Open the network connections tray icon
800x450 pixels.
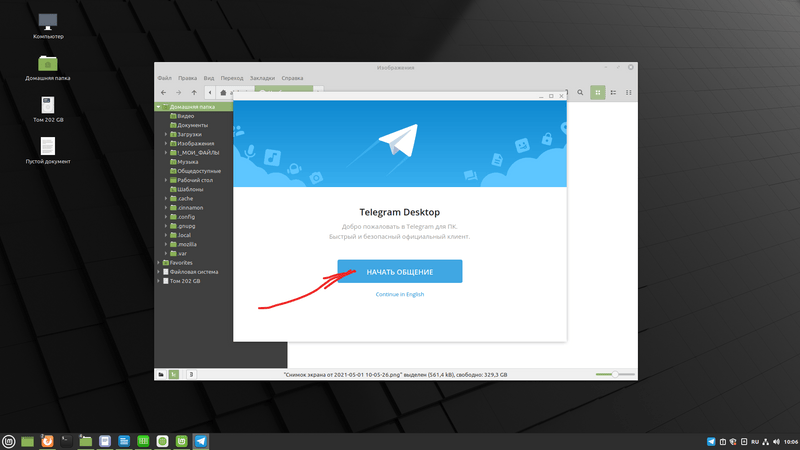(766, 442)
